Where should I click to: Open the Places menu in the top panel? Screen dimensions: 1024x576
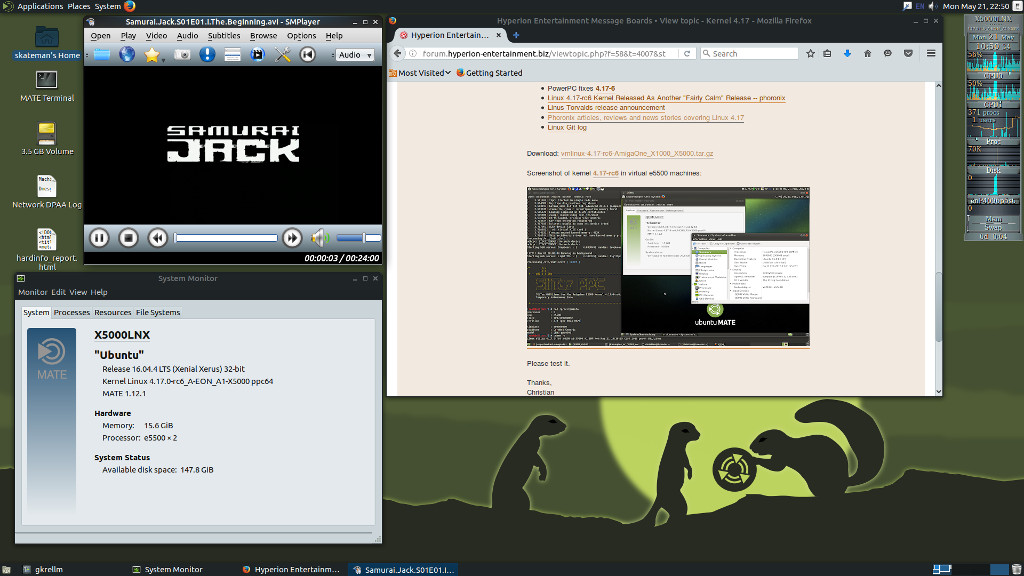coord(79,7)
